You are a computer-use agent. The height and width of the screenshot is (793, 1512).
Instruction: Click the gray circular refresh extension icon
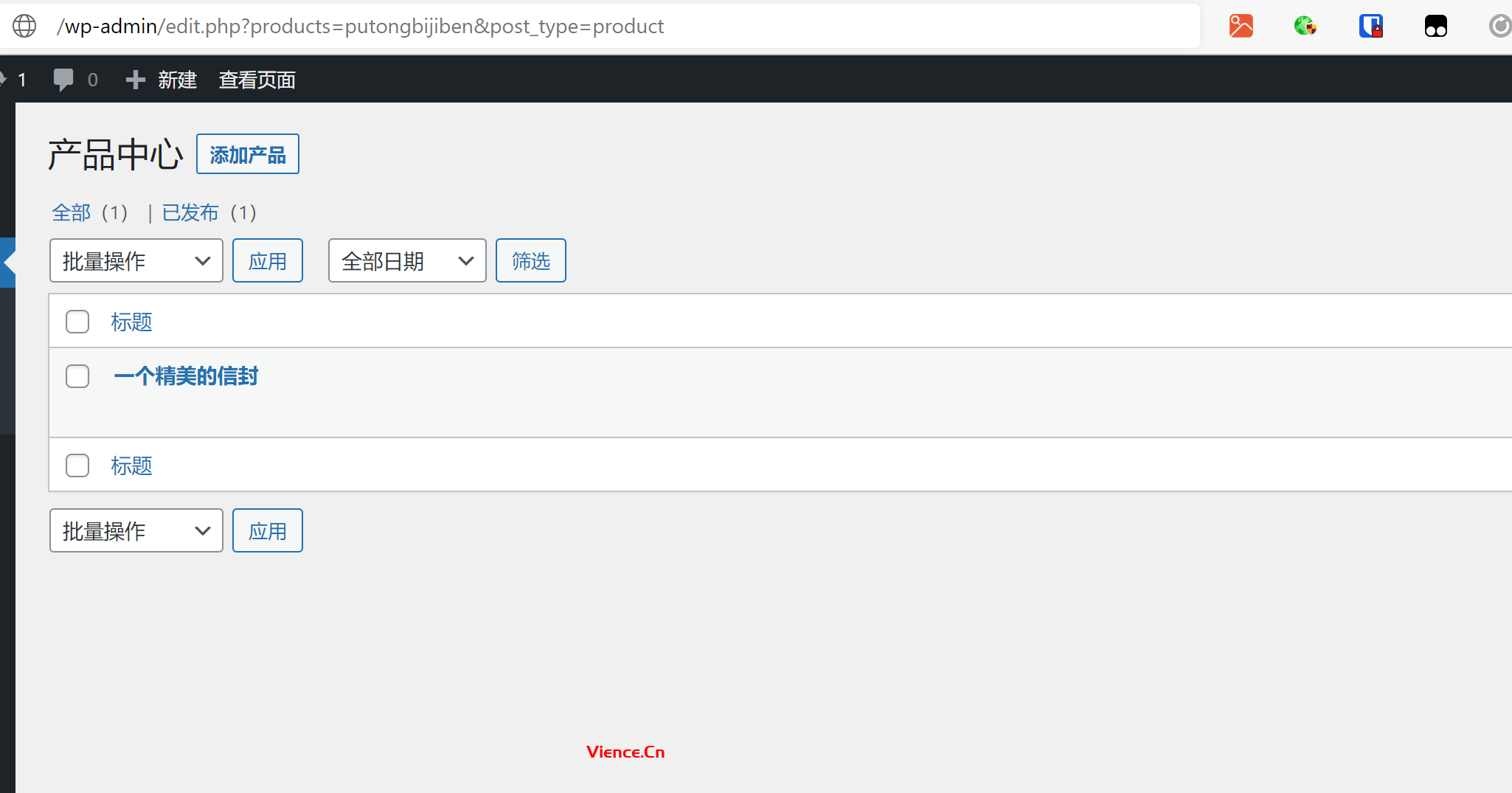[1499, 27]
